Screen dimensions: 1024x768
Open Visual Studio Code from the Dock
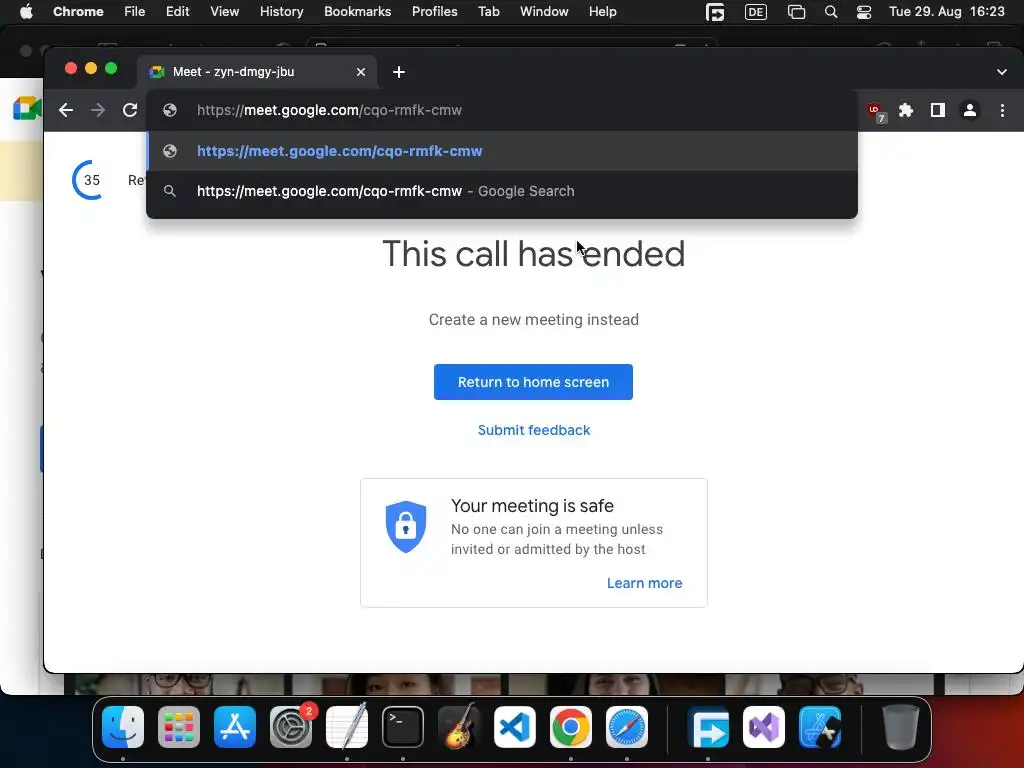515,727
